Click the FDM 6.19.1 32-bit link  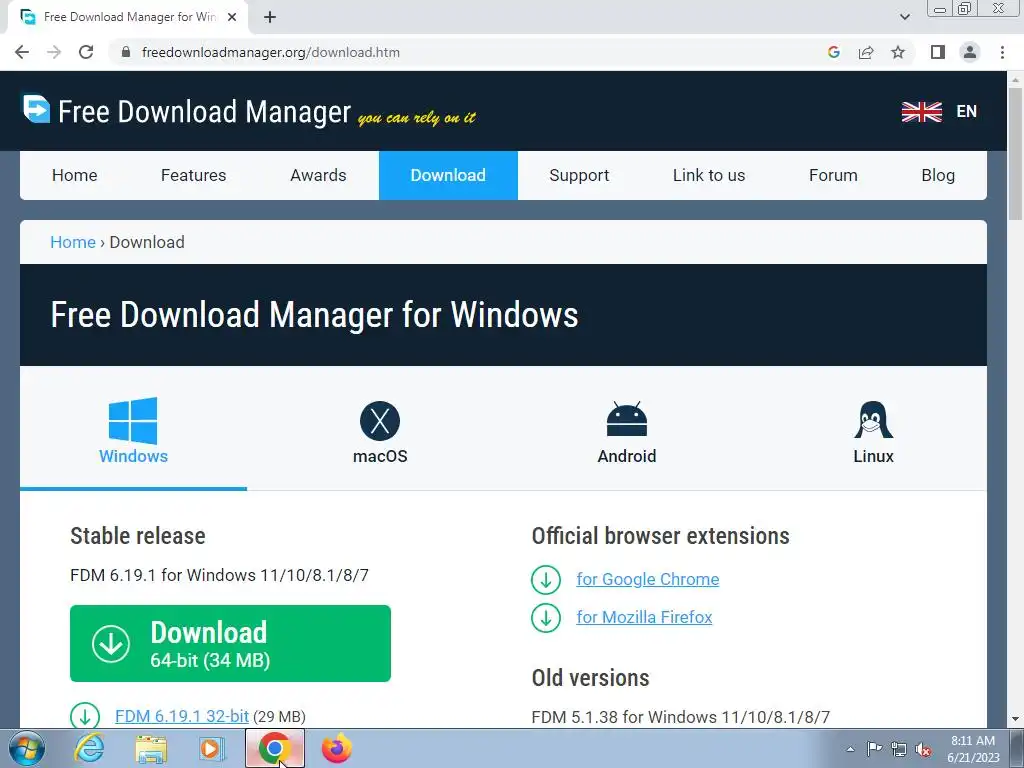[182, 716]
